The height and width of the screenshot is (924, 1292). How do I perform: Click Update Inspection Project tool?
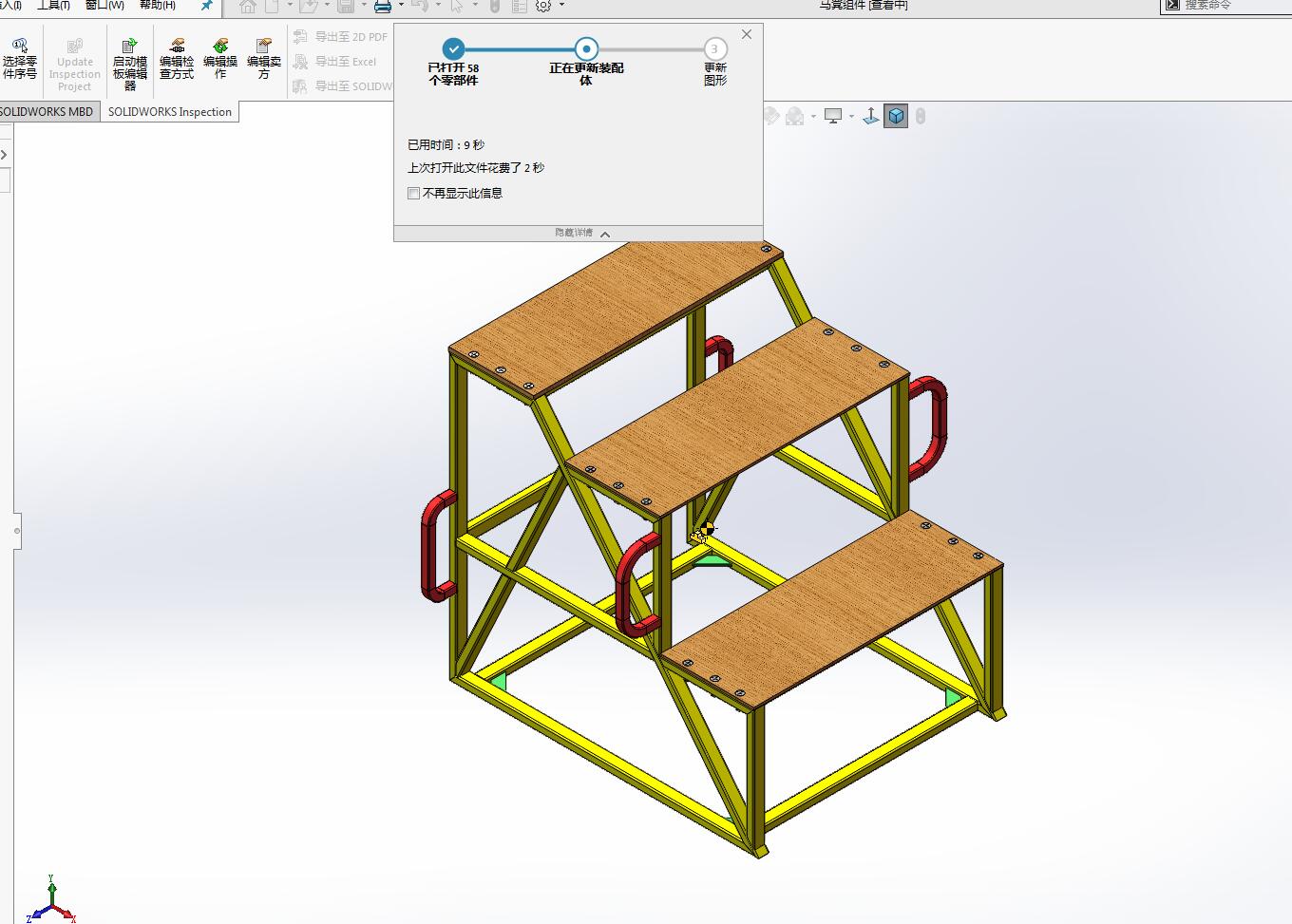(74, 65)
